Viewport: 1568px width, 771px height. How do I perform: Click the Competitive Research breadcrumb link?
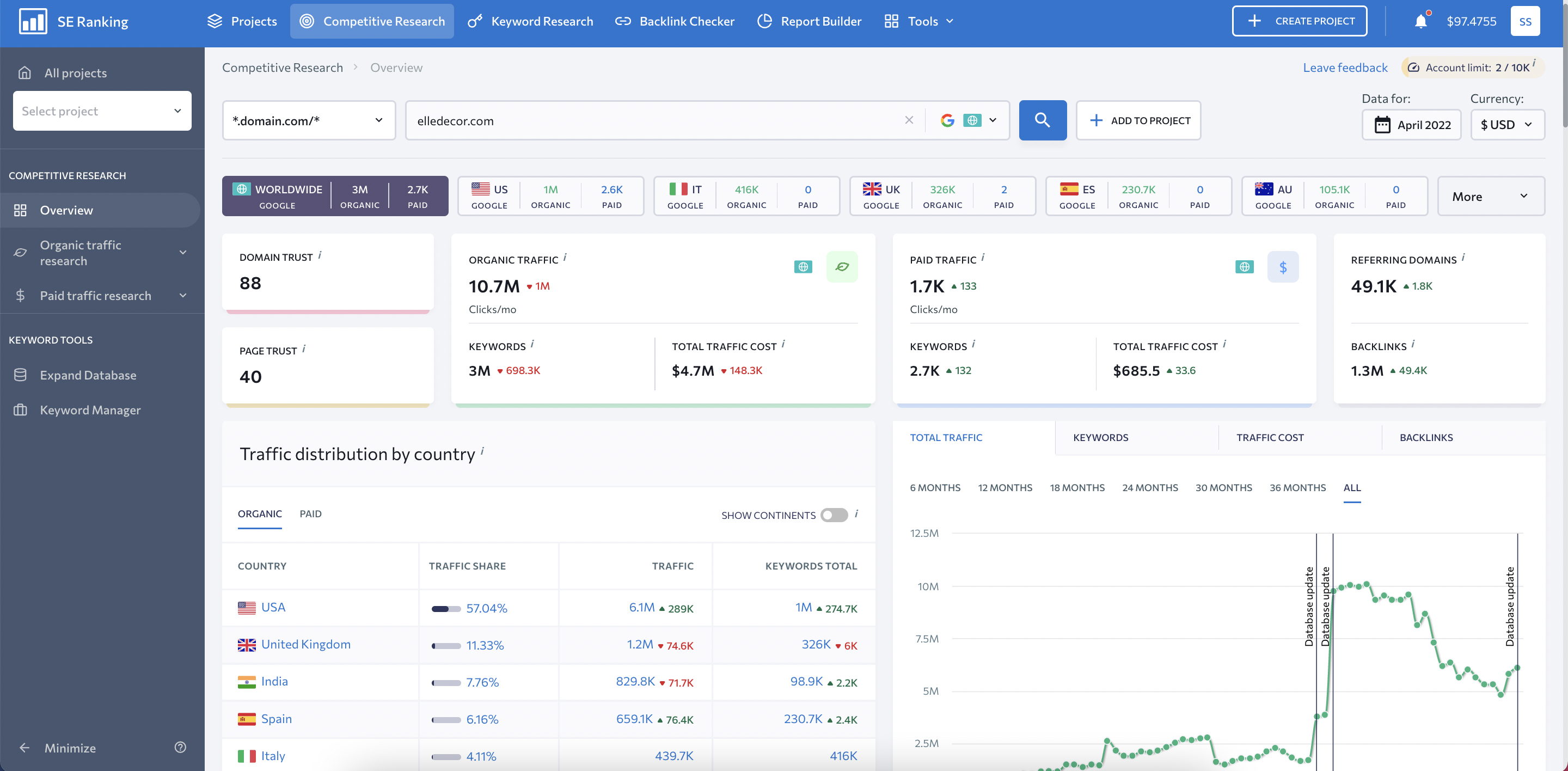(282, 68)
